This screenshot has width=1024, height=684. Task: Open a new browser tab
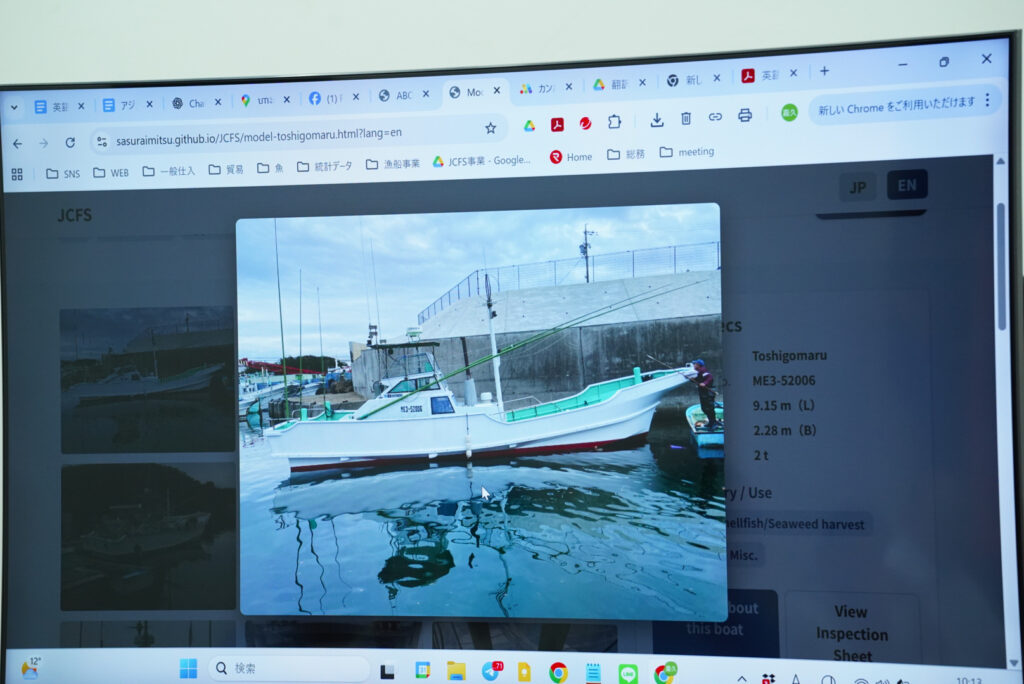coord(824,71)
